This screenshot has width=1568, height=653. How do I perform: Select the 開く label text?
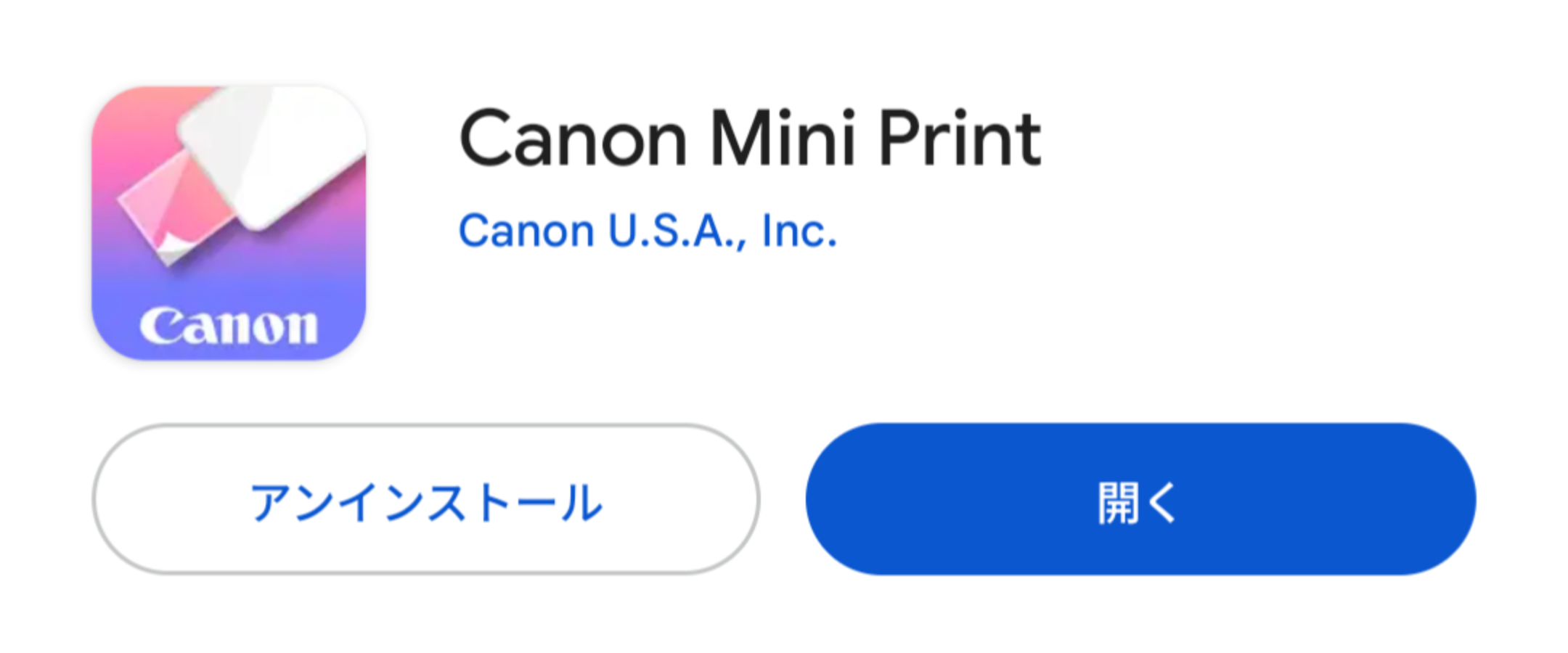point(1138,502)
